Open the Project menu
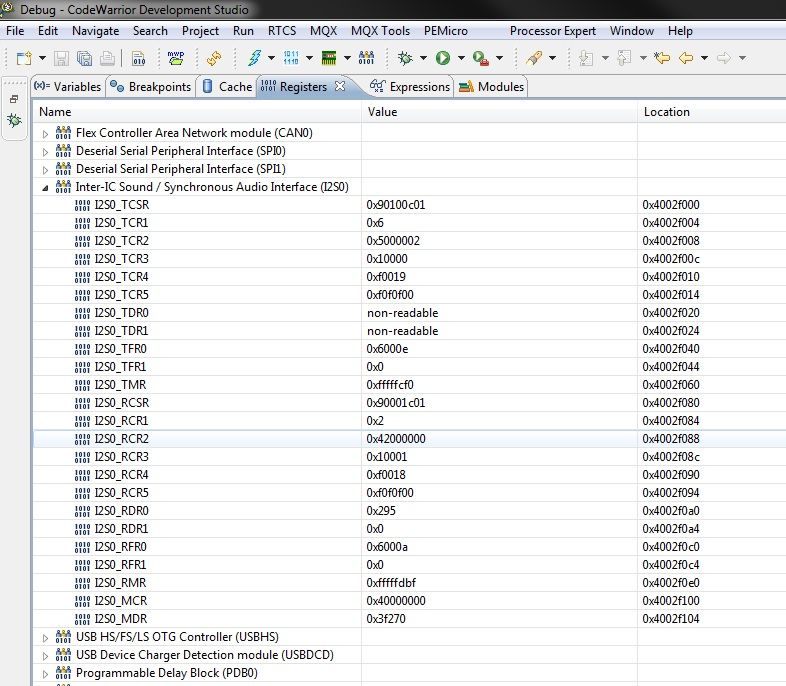 pyautogui.click(x=200, y=31)
